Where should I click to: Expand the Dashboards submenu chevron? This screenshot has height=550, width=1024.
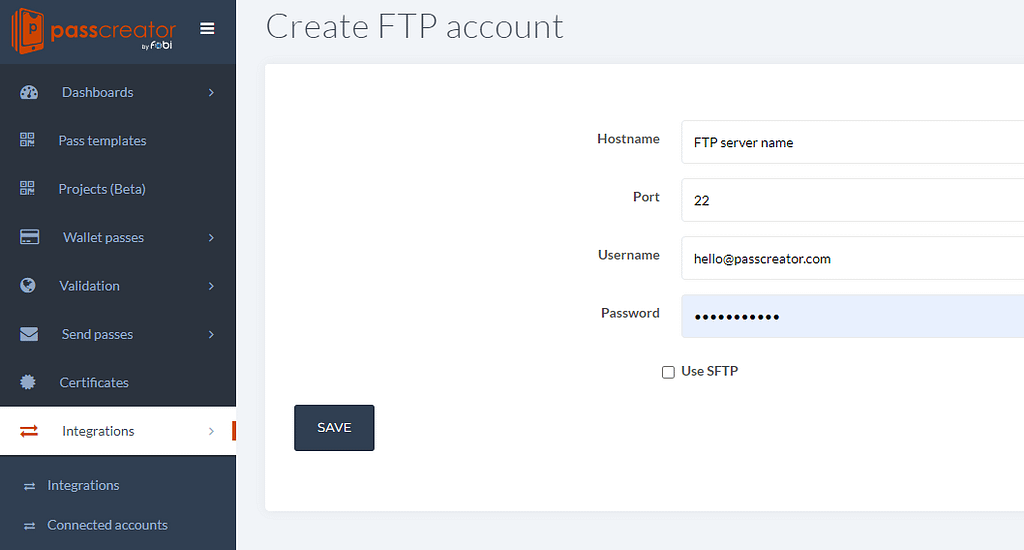coord(211,93)
